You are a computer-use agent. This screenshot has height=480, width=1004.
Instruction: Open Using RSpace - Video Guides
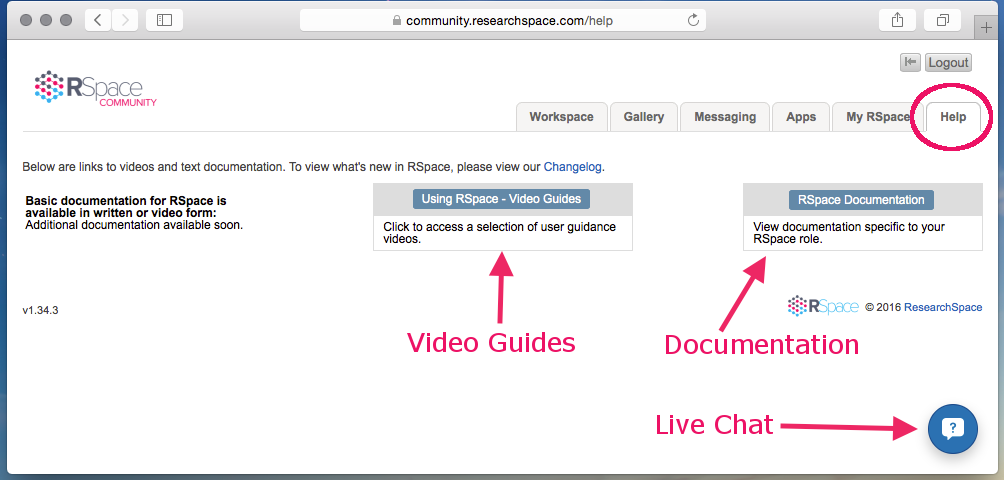pos(501,199)
